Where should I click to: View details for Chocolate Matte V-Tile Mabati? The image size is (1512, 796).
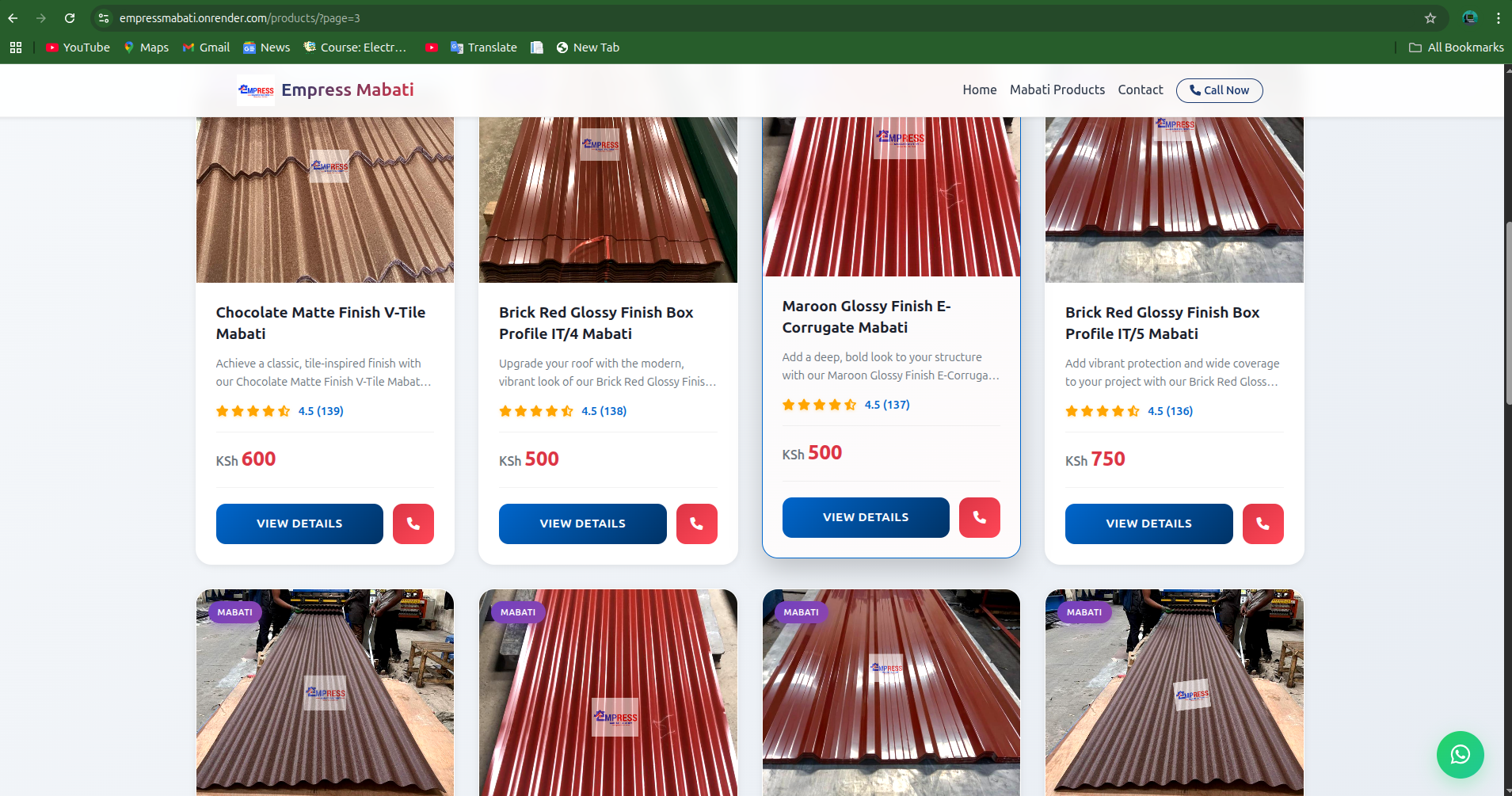299,524
